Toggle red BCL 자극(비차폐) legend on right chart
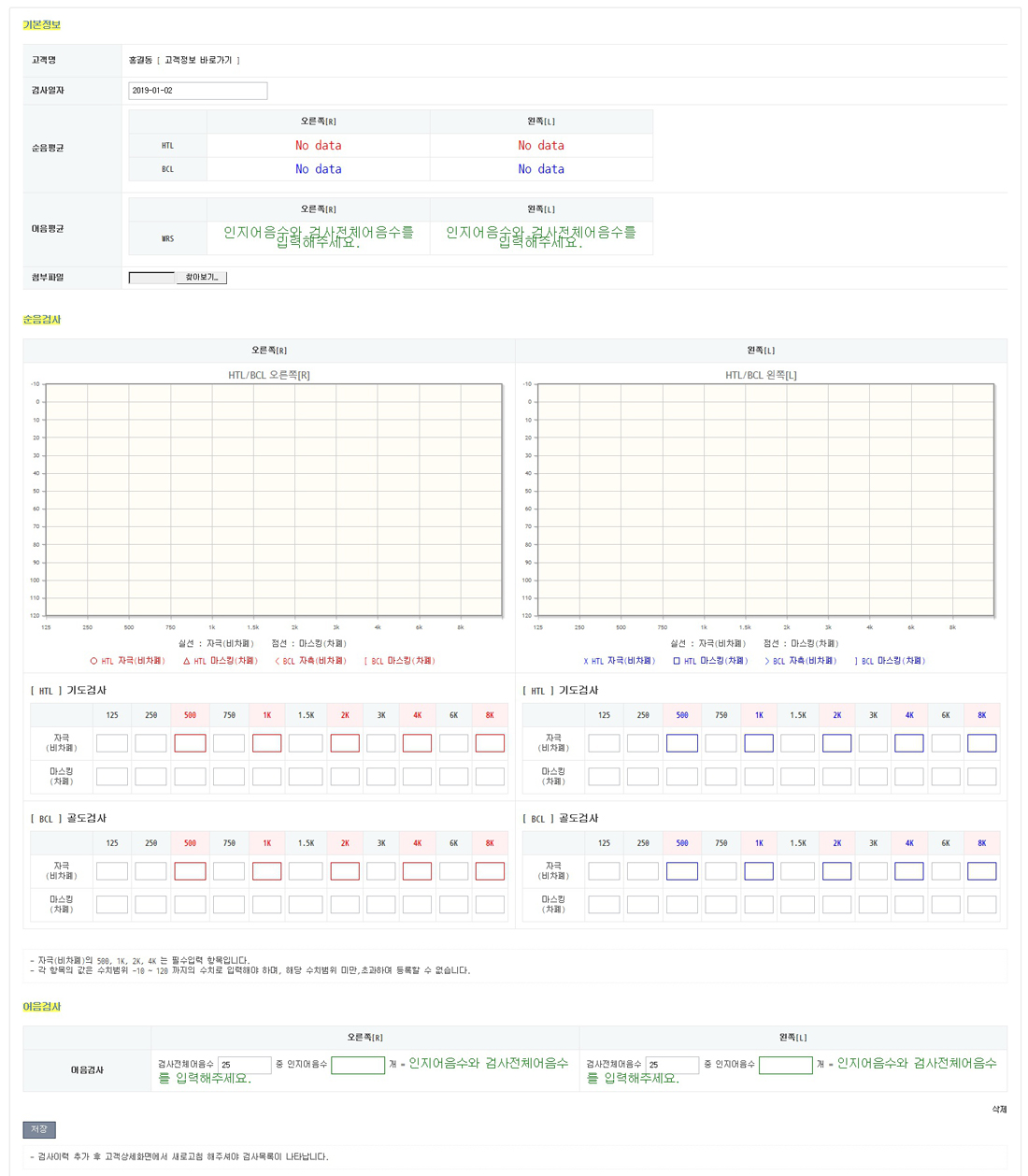The width and height of the screenshot is (1028, 1176). (310, 661)
